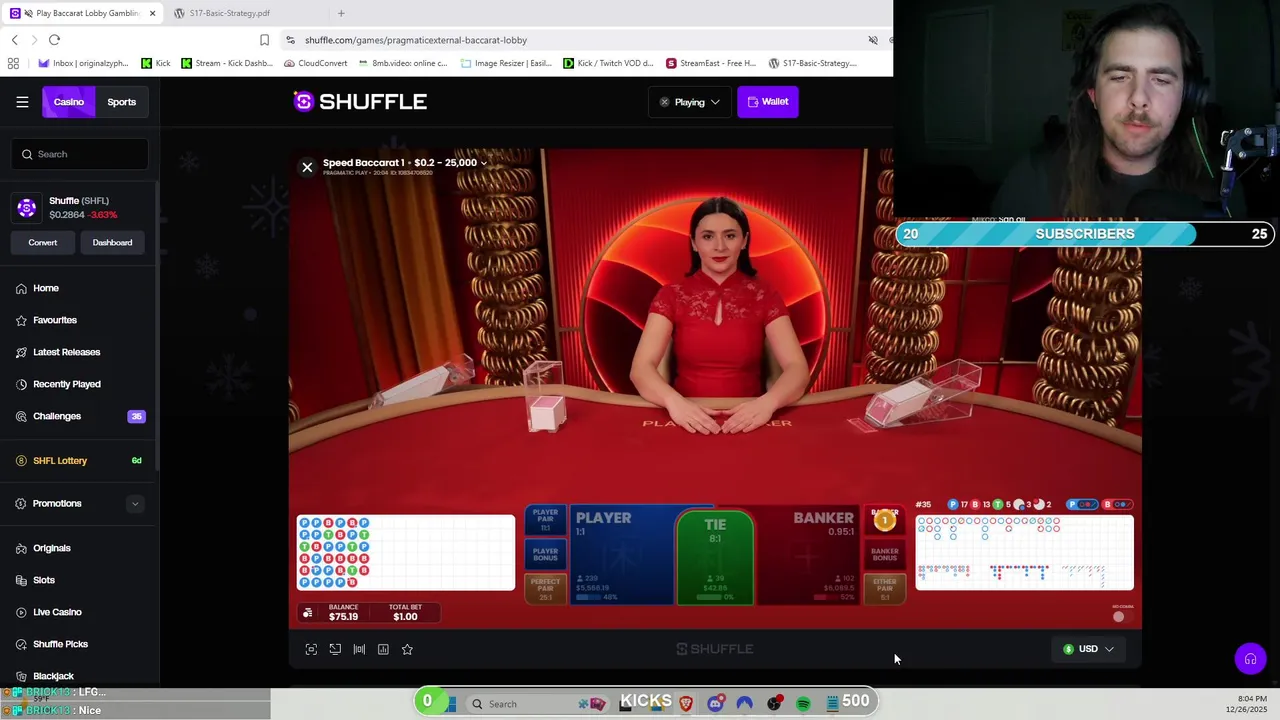Bet on the BANKER area
The height and width of the screenshot is (720, 1280).
click(808, 556)
